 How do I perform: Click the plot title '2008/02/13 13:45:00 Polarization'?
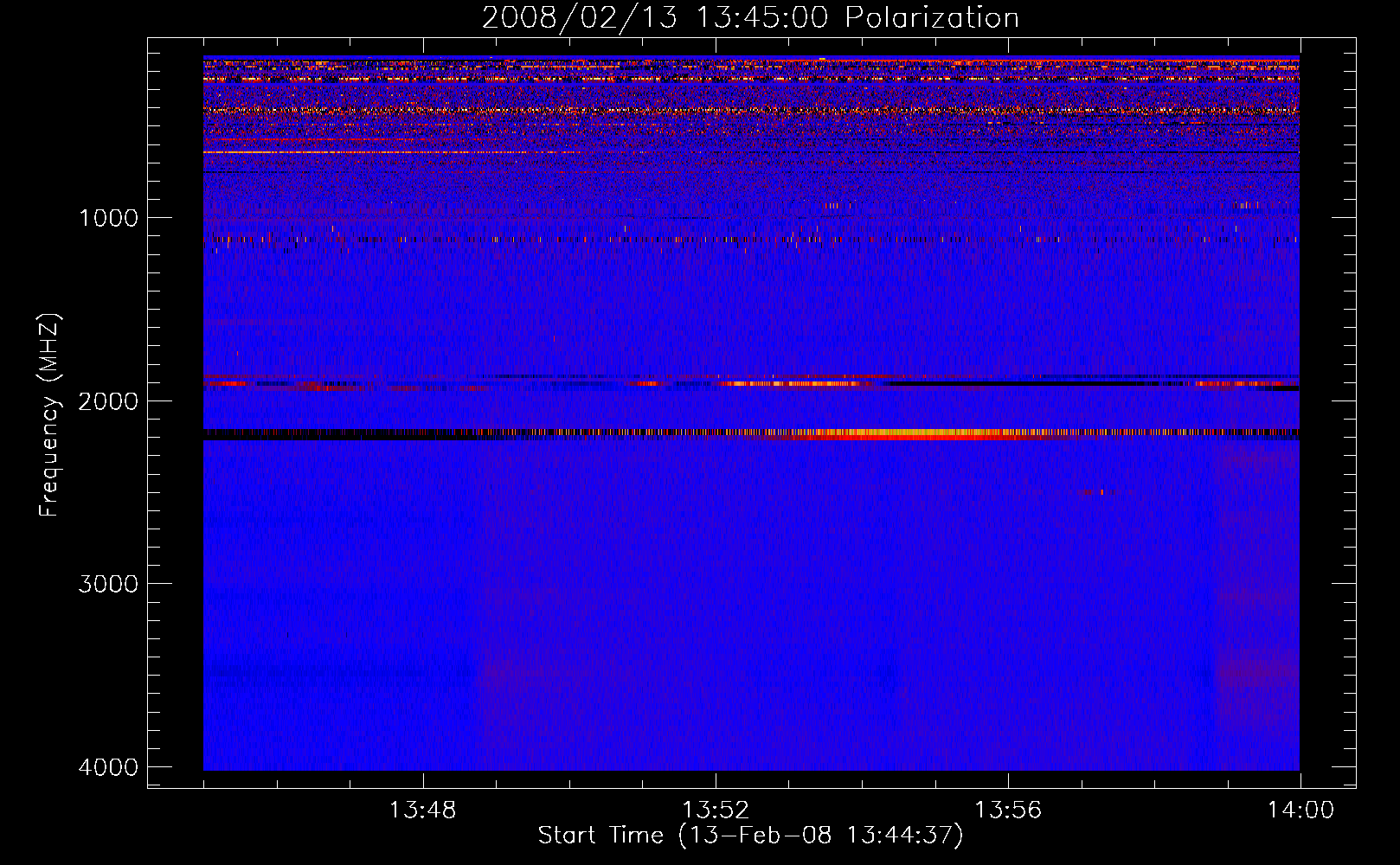[x=750, y=18]
